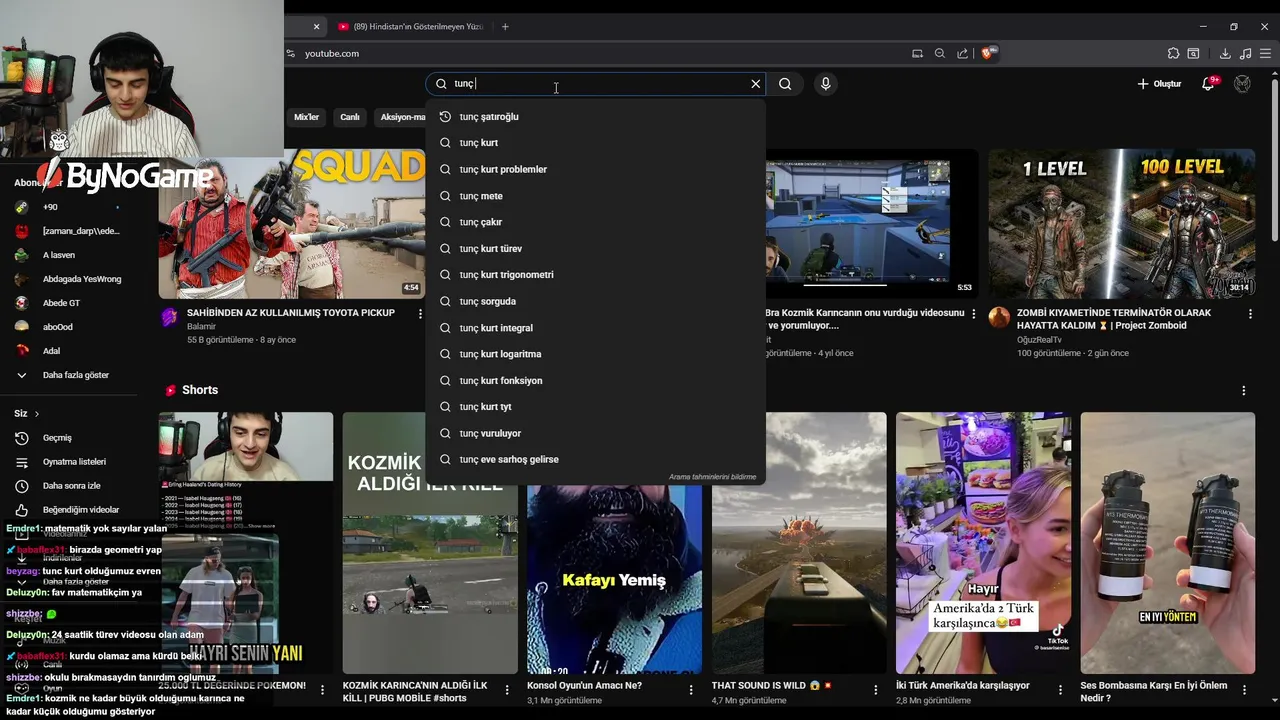
Task: Click Arama tahminlerini bildirme link
Action: pyautogui.click(x=712, y=477)
